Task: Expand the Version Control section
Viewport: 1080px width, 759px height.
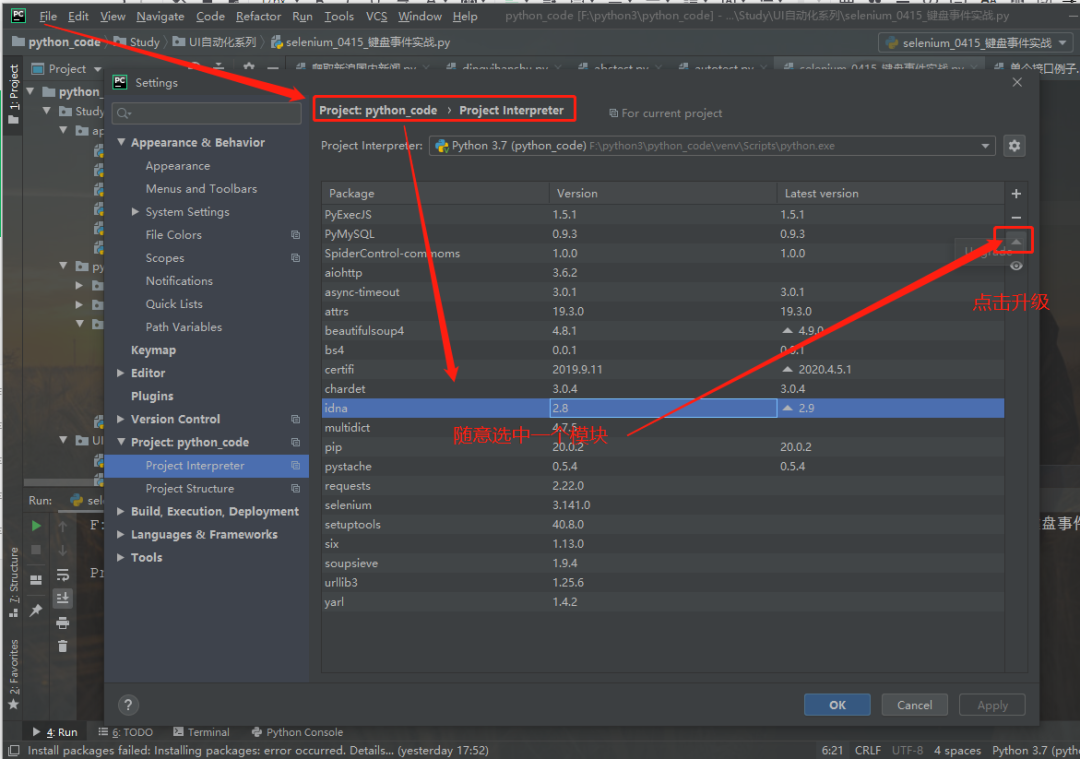Action: (x=121, y=419)
